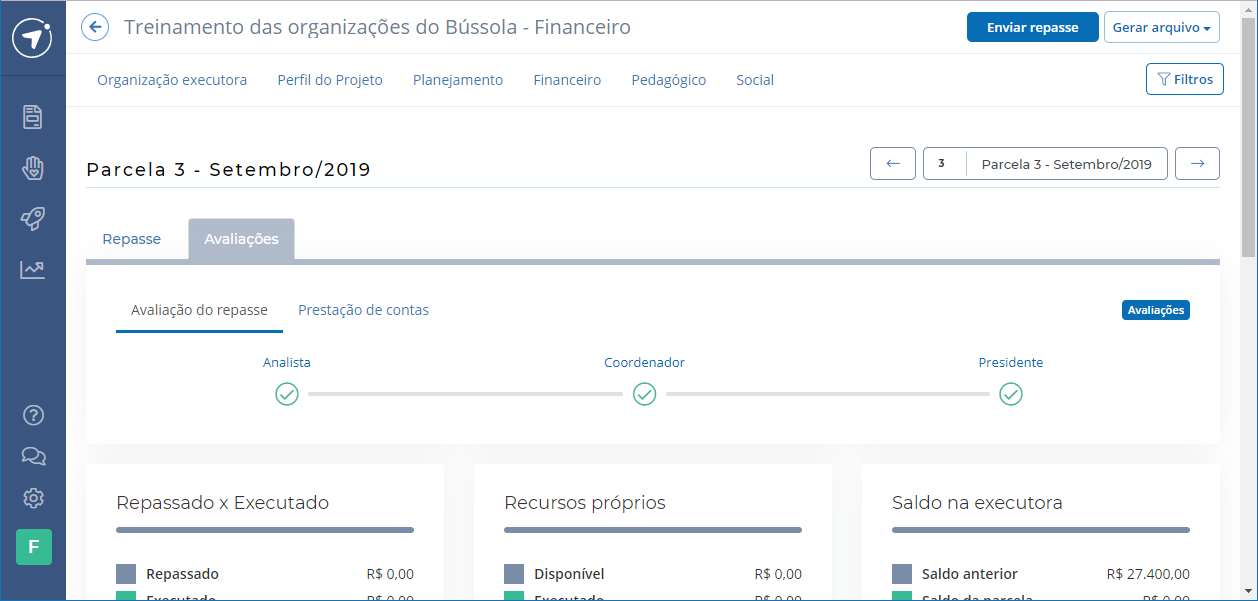Click the Recursos próprios card title
1258x601 pixels.
coord(585,502)
